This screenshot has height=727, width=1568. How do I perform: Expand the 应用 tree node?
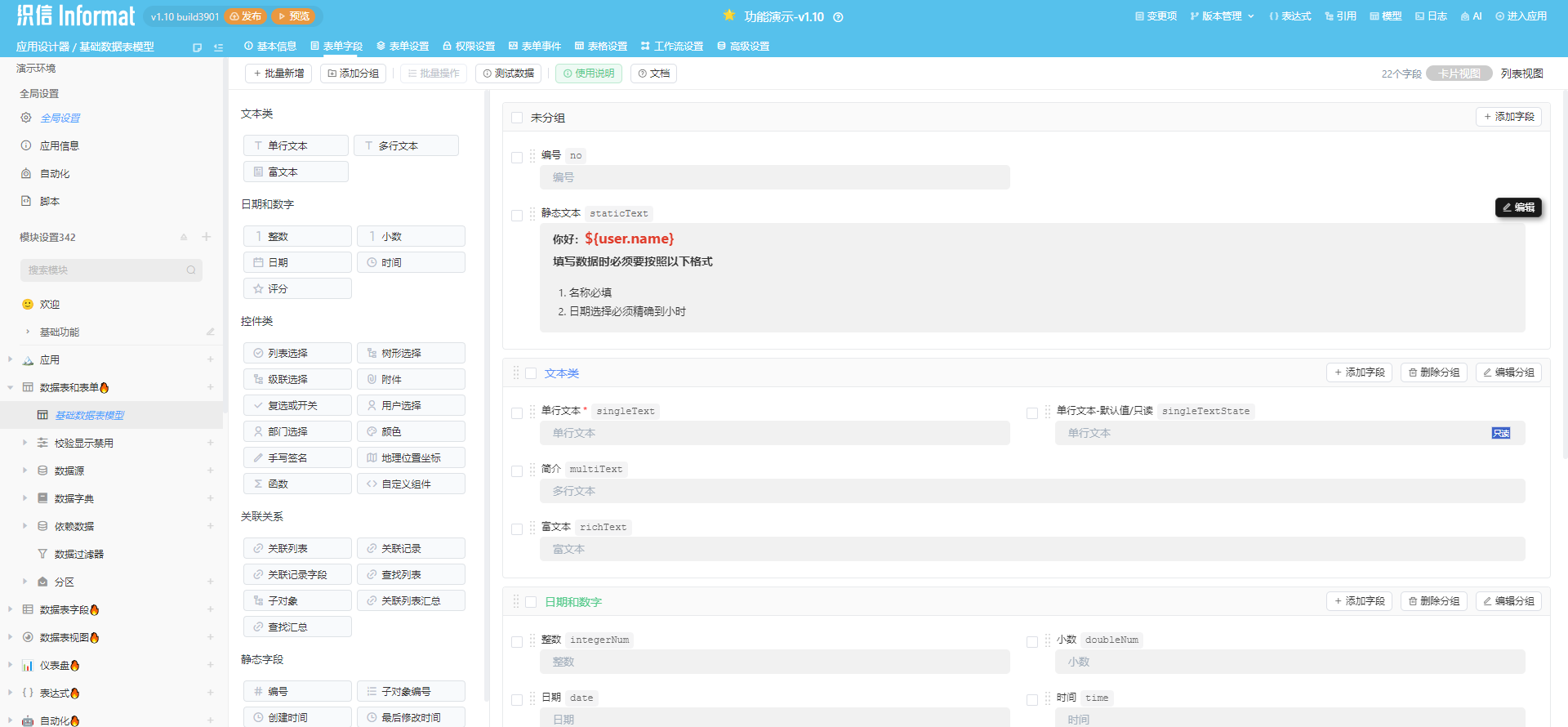coord(10,359)
